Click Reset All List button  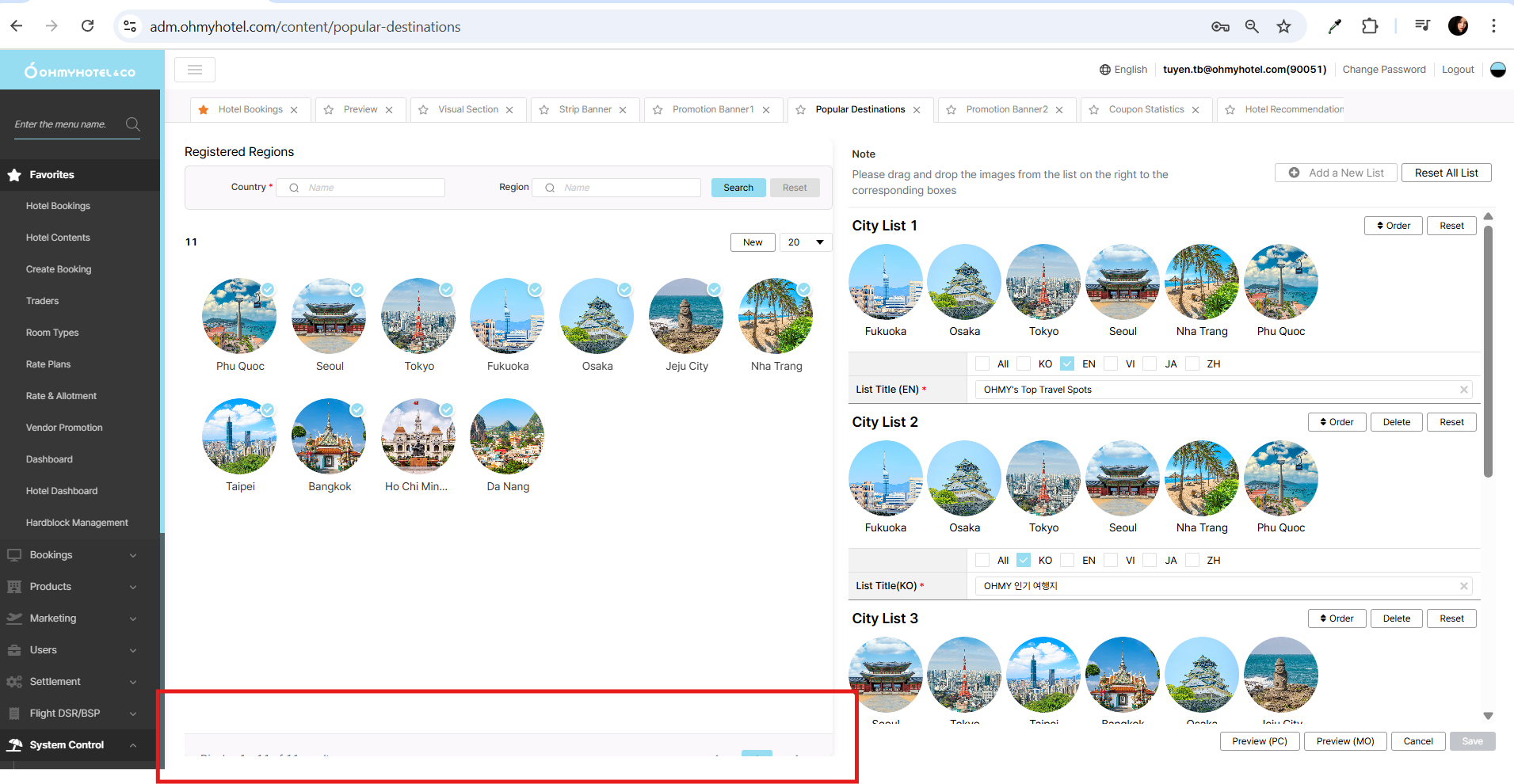pyautogui.click(x=1446, y=173)
